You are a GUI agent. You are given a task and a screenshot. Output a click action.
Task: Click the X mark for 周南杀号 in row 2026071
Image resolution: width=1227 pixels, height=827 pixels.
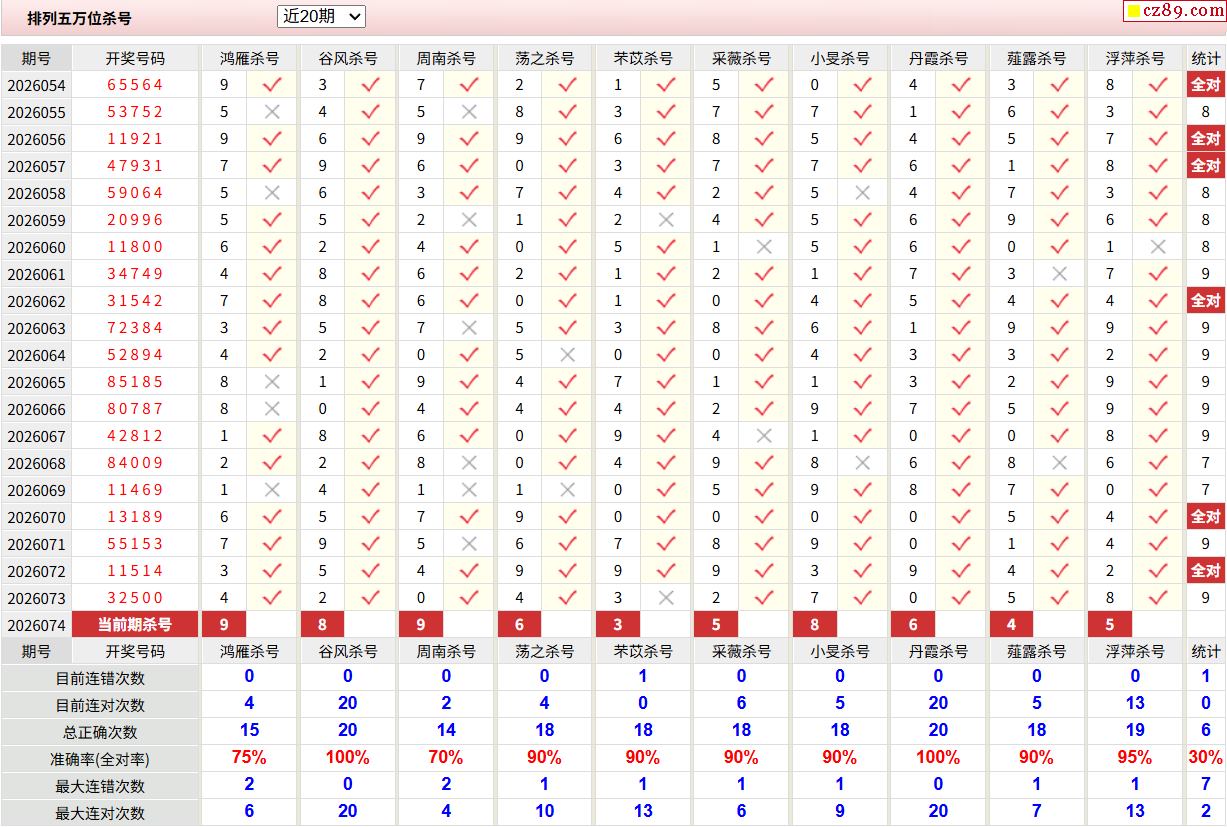(469, 544)
